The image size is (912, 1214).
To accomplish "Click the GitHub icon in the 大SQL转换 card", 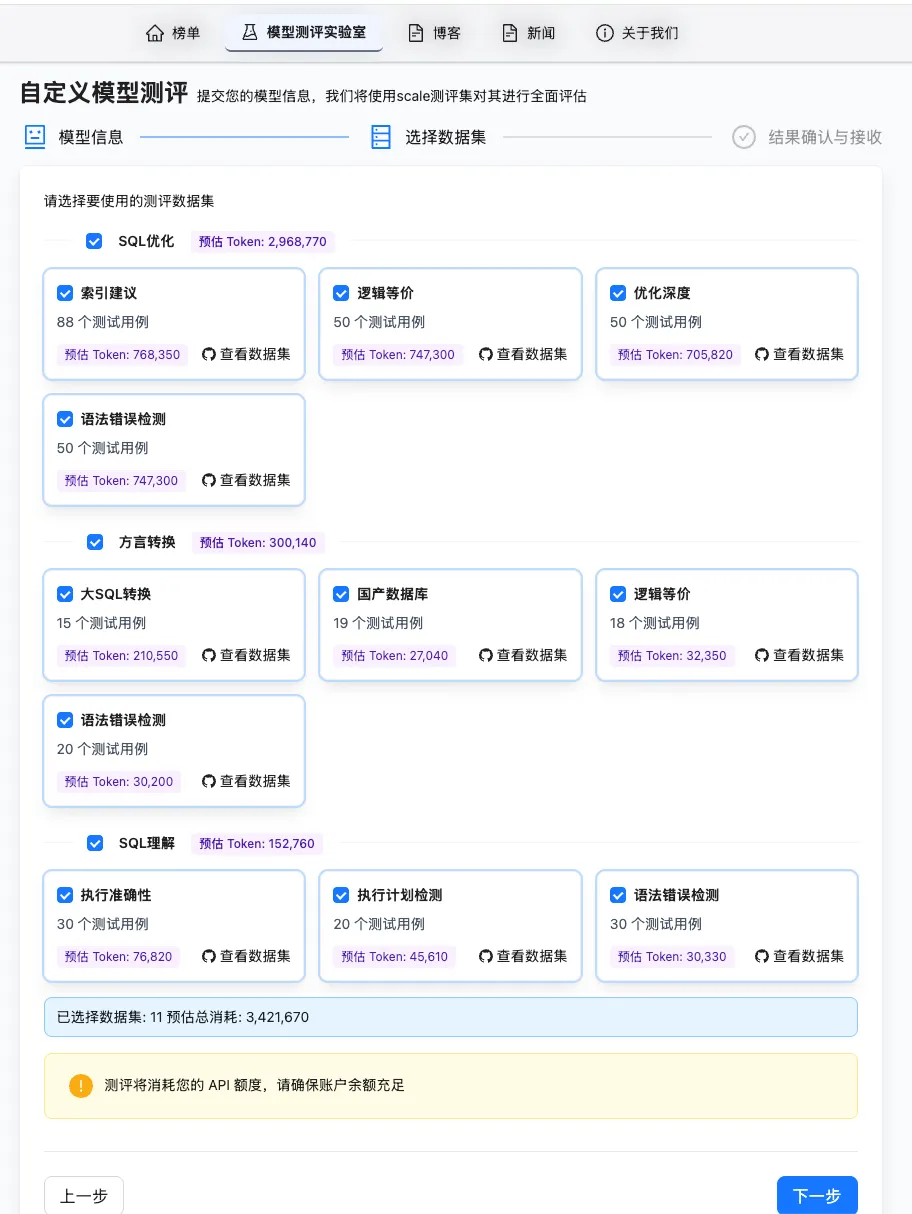I will click(209, 655).
